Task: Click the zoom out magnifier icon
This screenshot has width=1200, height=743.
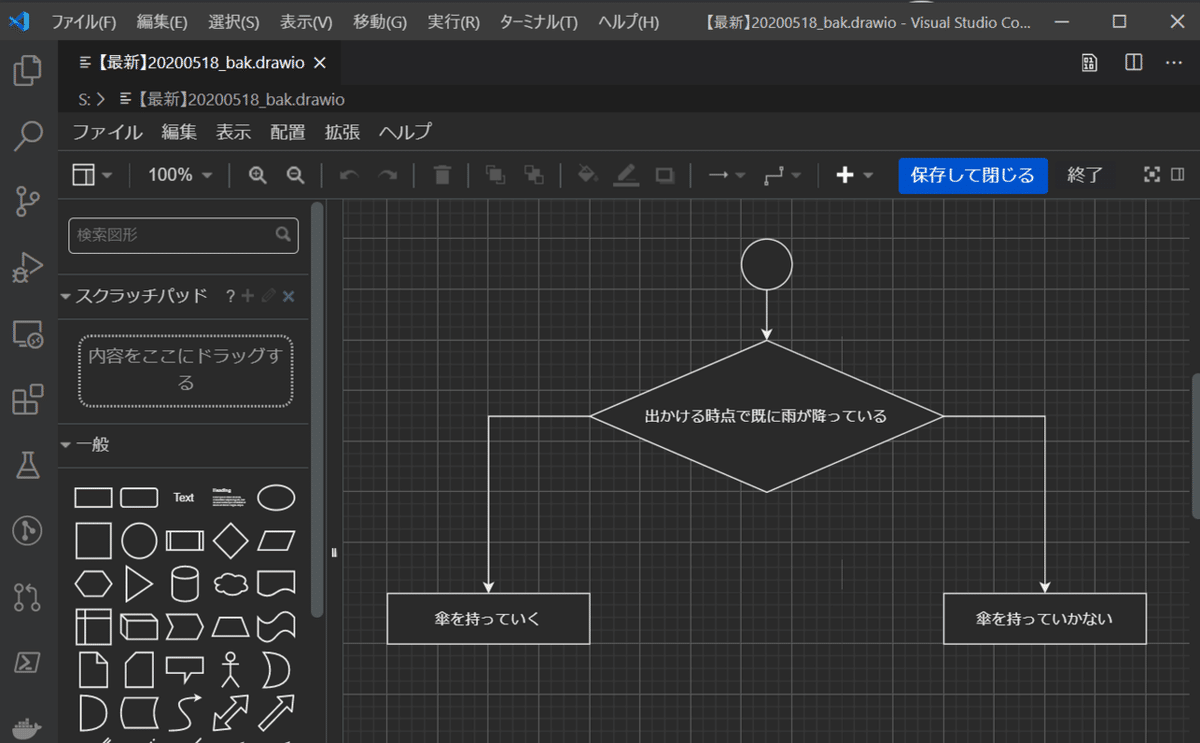Action: 295,175
